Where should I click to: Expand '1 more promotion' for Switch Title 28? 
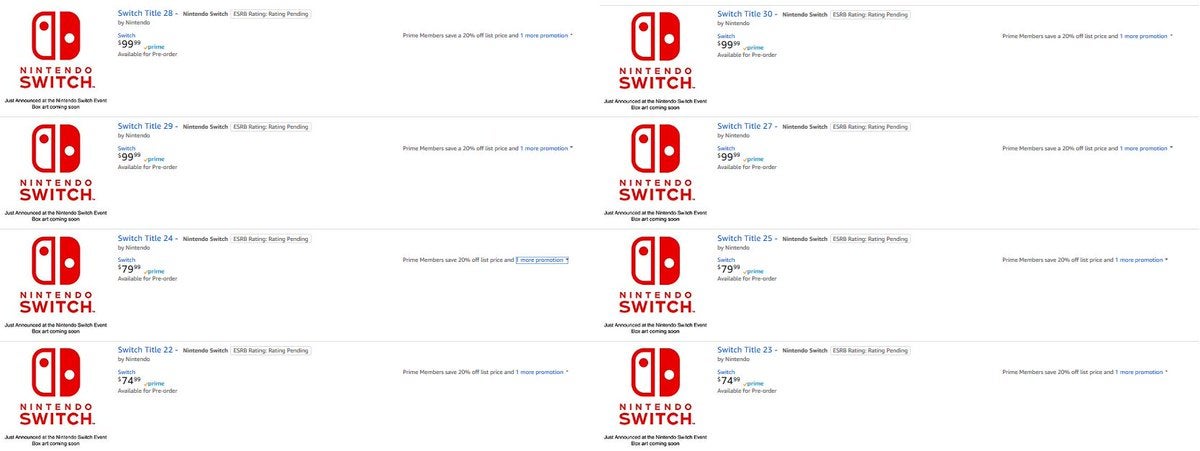[x=545, y=35]
